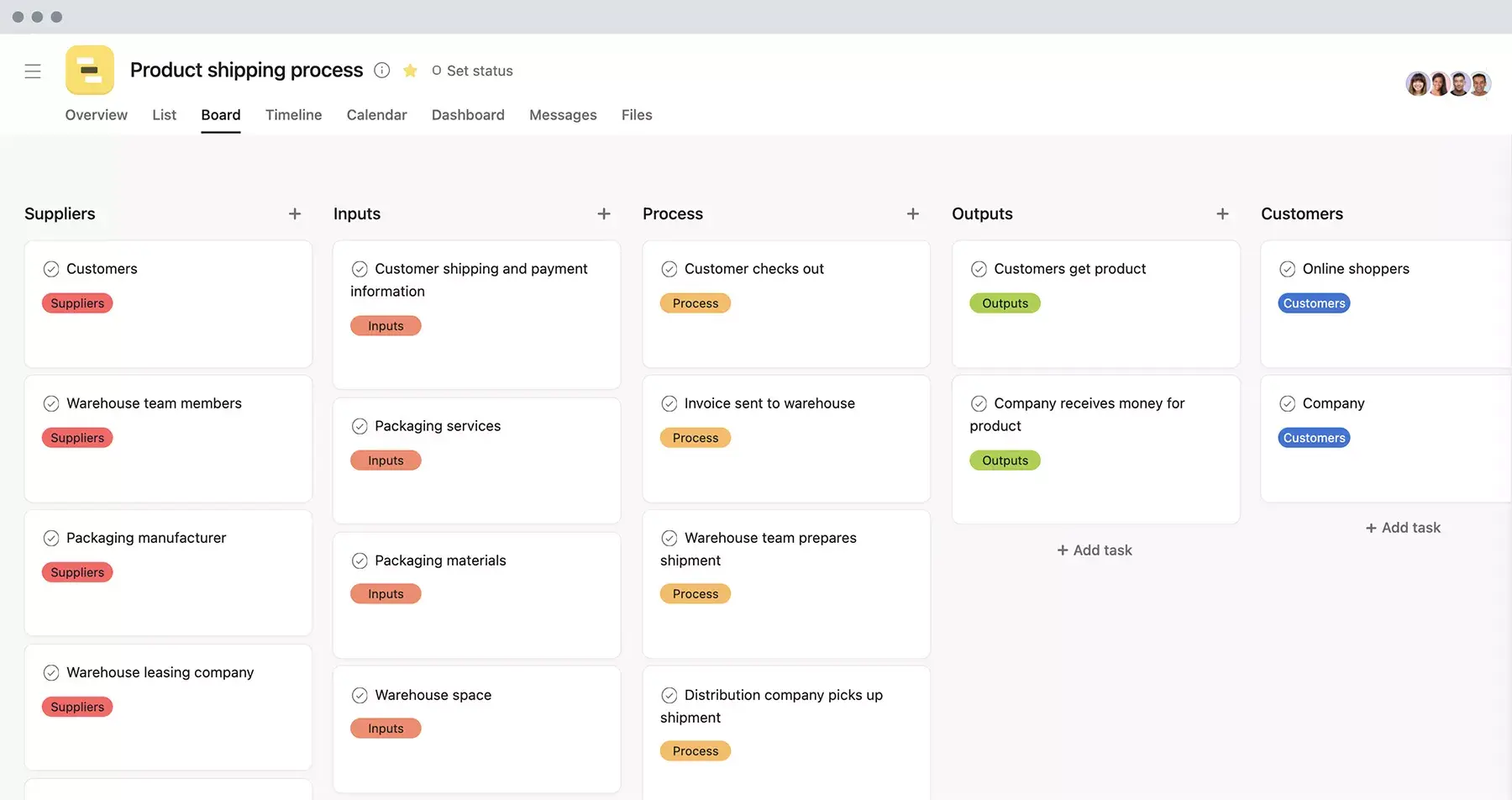Image resolution: width=1512 pixels, height=800 pixels.
Task: Click Process tag on Distribution company card
Action: [696, 751]
